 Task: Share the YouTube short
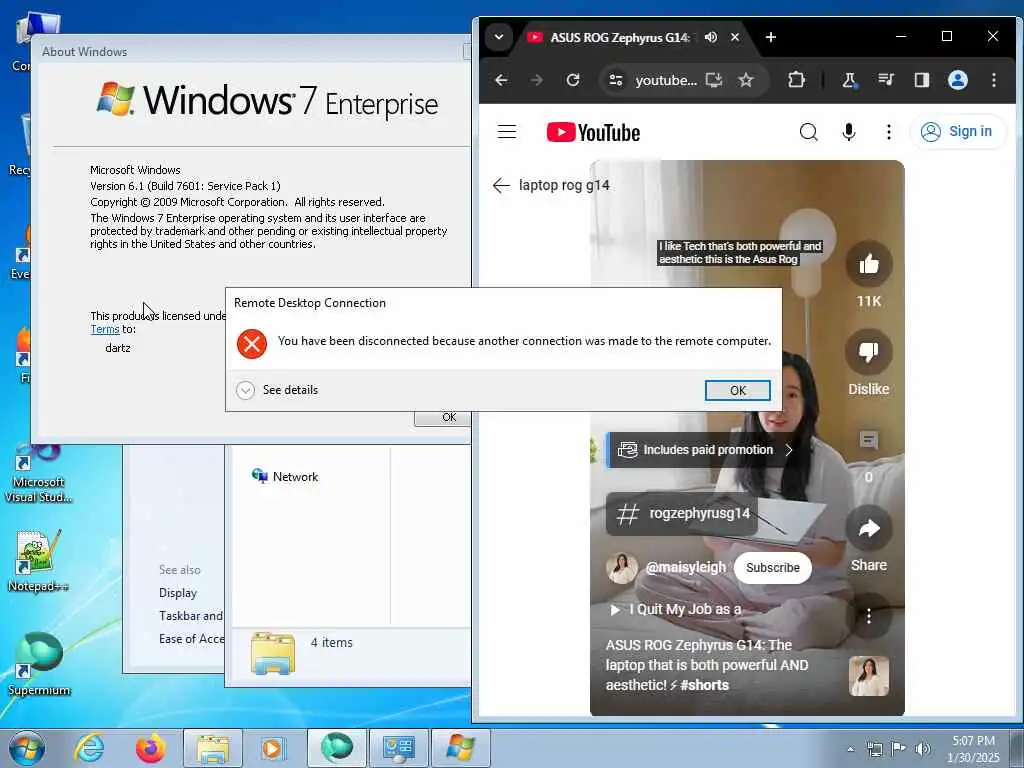pos(869,528)
